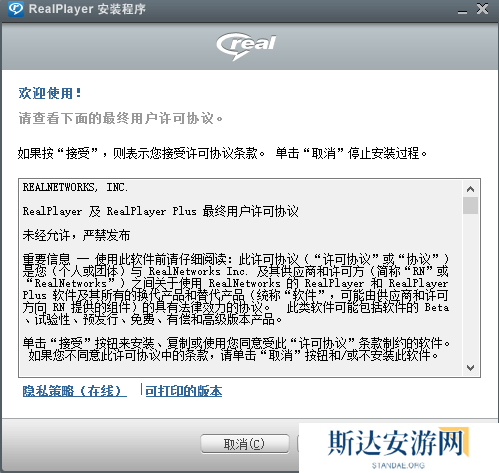499x473 pixels.
Task: Click the license scrollbar down arrow
Action: [470, 368]
